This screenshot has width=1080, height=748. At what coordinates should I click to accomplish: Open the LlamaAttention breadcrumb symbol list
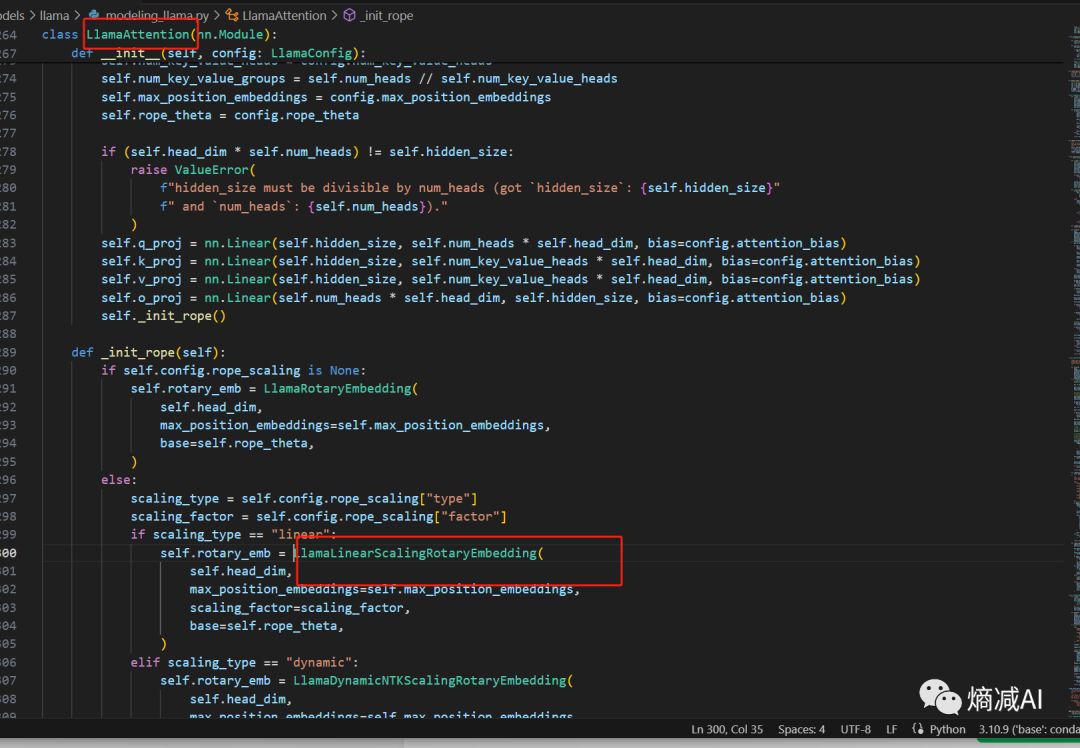(284, 15)
